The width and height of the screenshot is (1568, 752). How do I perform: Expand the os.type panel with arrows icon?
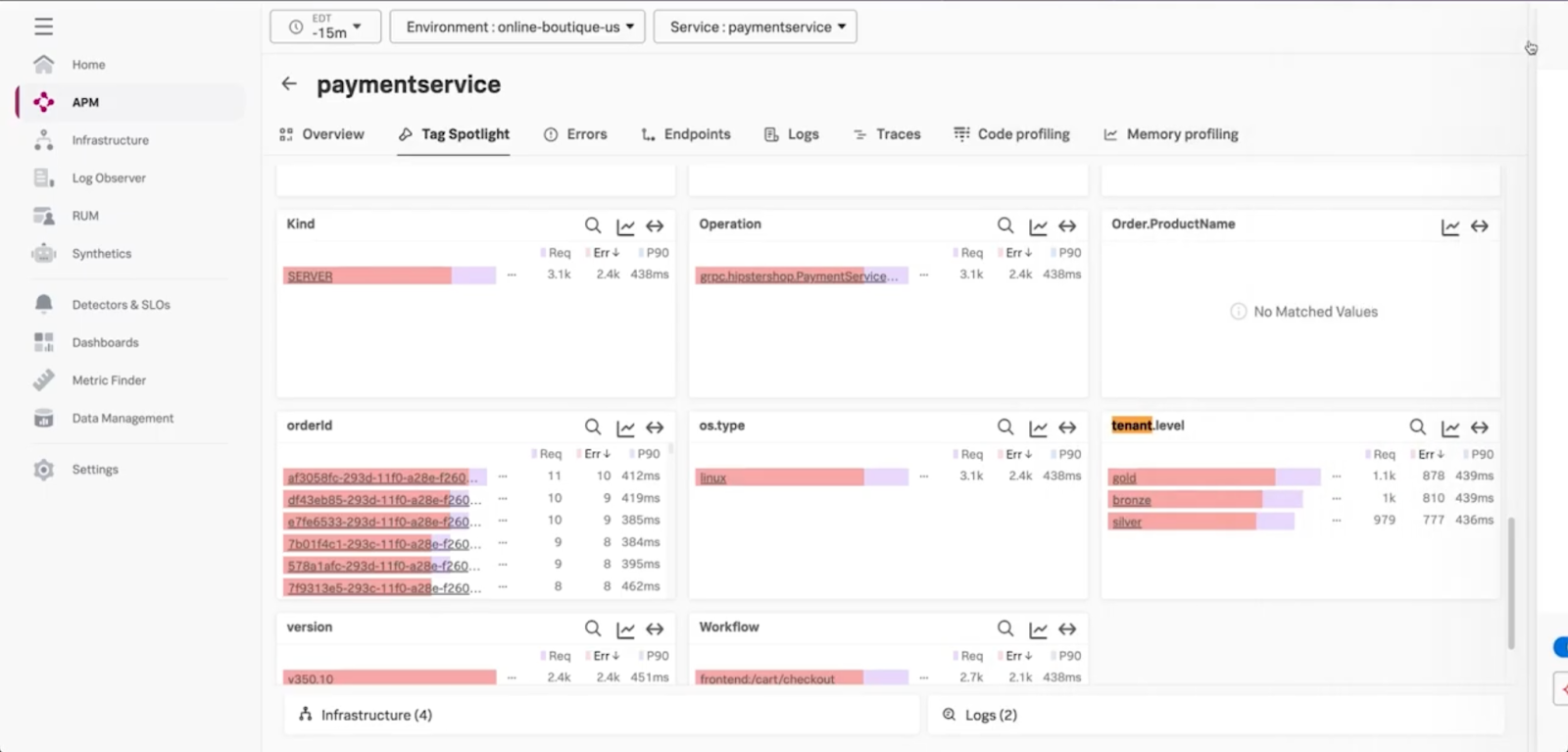(1067, 427)
